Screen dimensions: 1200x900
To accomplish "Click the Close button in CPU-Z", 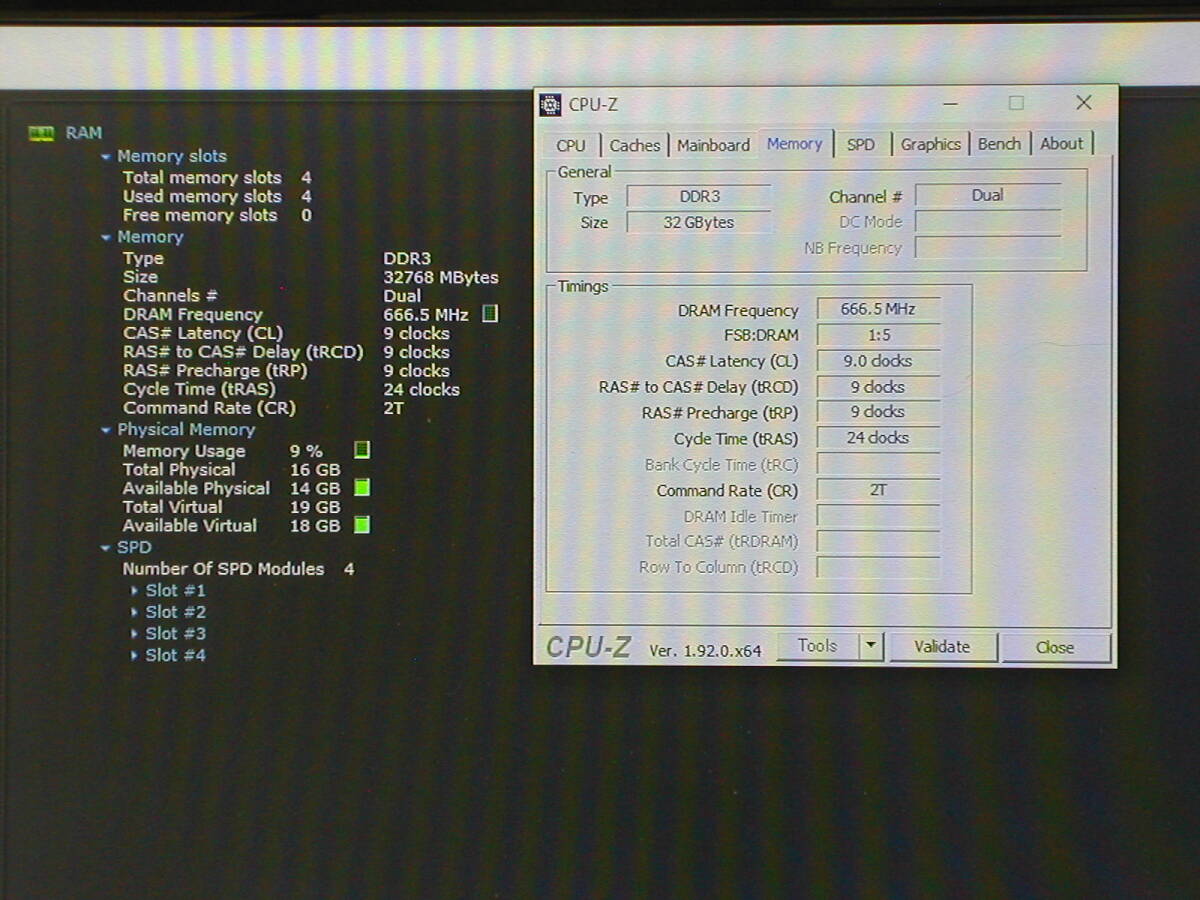I will coord(1055,648).
